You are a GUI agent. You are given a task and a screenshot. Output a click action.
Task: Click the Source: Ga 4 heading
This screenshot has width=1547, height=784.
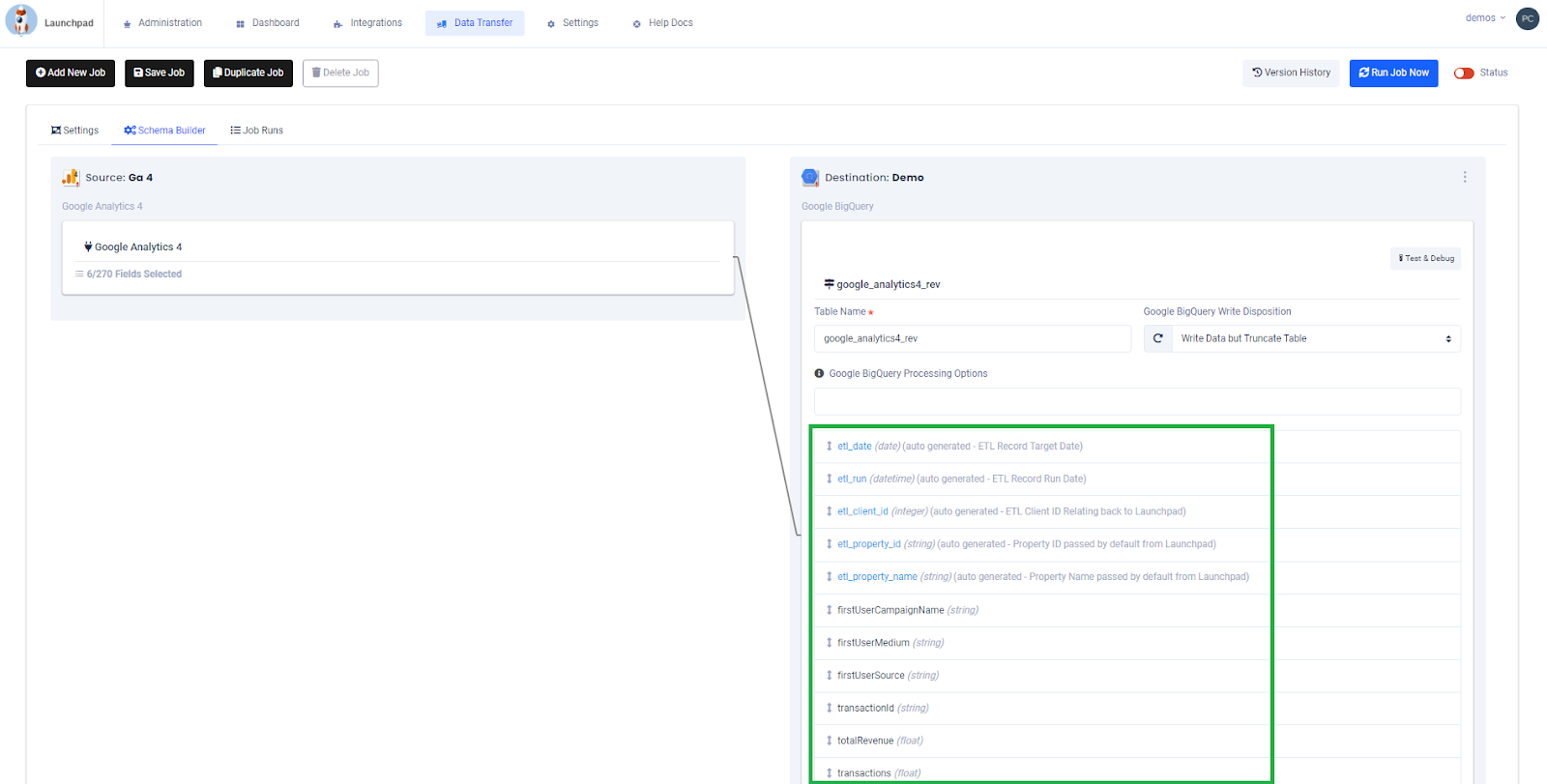[119, 178]
